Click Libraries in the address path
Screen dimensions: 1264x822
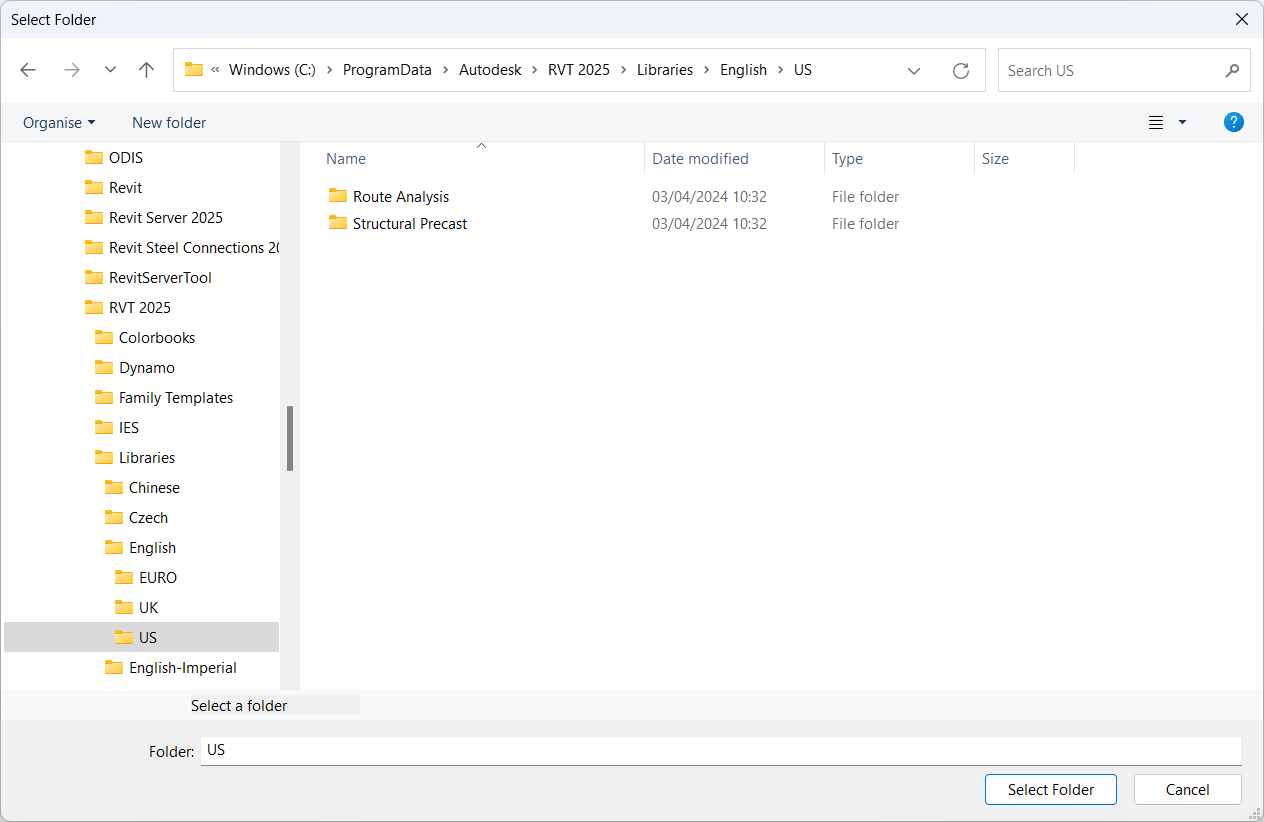(x=665, y=70)
